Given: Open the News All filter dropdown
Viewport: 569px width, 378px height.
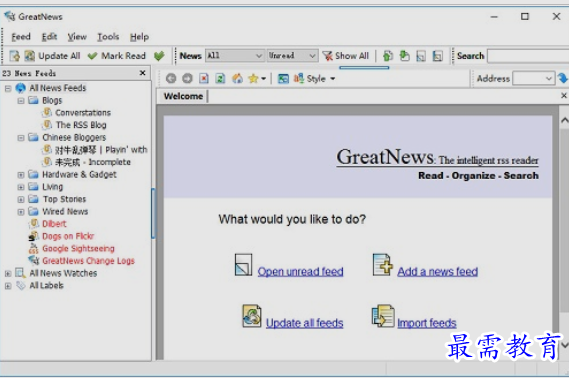Looking at the screenshot, I should [x=234, y=56].
